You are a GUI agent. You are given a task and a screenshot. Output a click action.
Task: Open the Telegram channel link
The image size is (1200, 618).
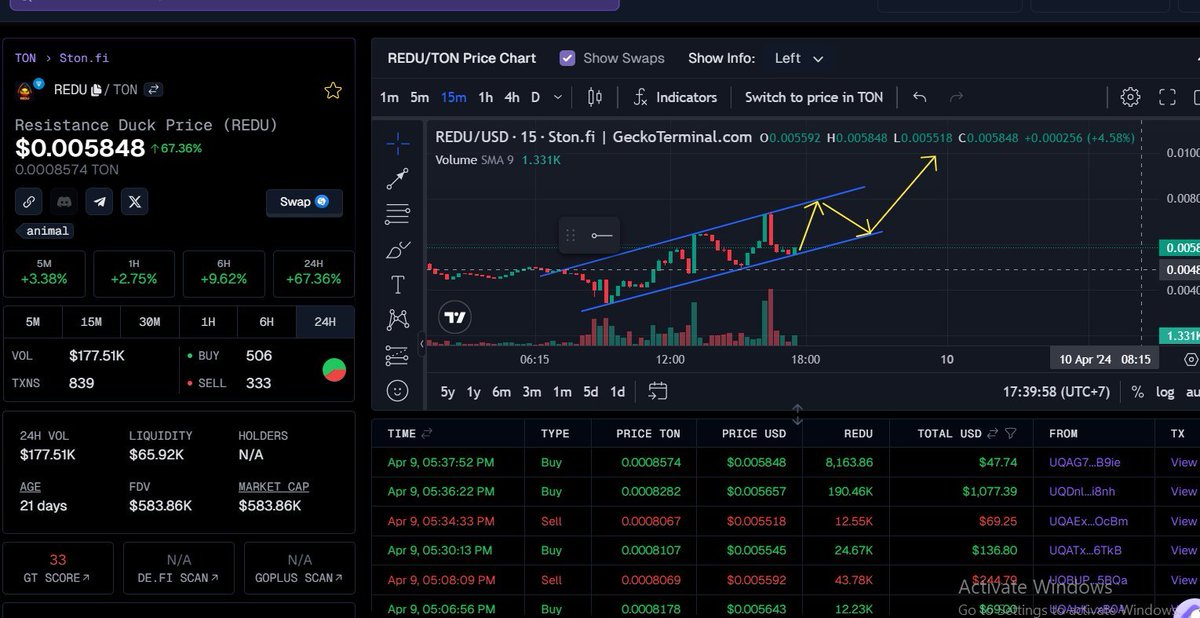point(99,201)
